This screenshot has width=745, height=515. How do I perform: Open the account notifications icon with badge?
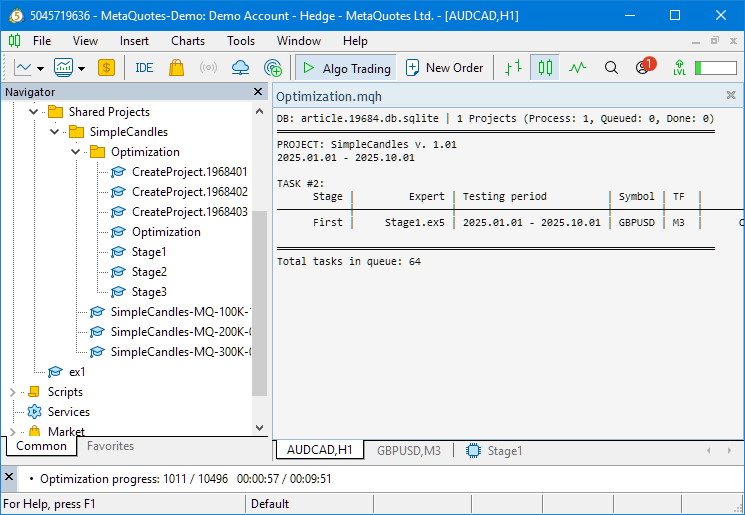click(645, 67)
